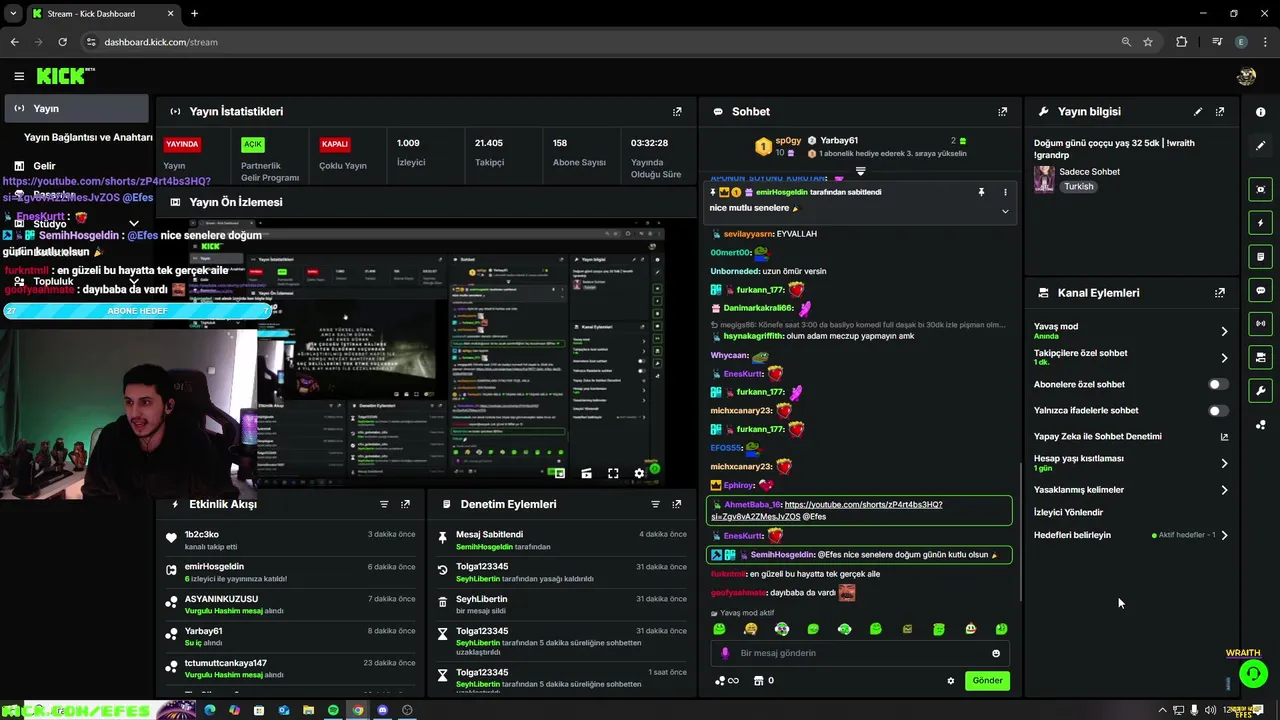1280x720 pixels.
Task: Click the circles icon at sidebar bottom
Action: [x=1260, y=425]
